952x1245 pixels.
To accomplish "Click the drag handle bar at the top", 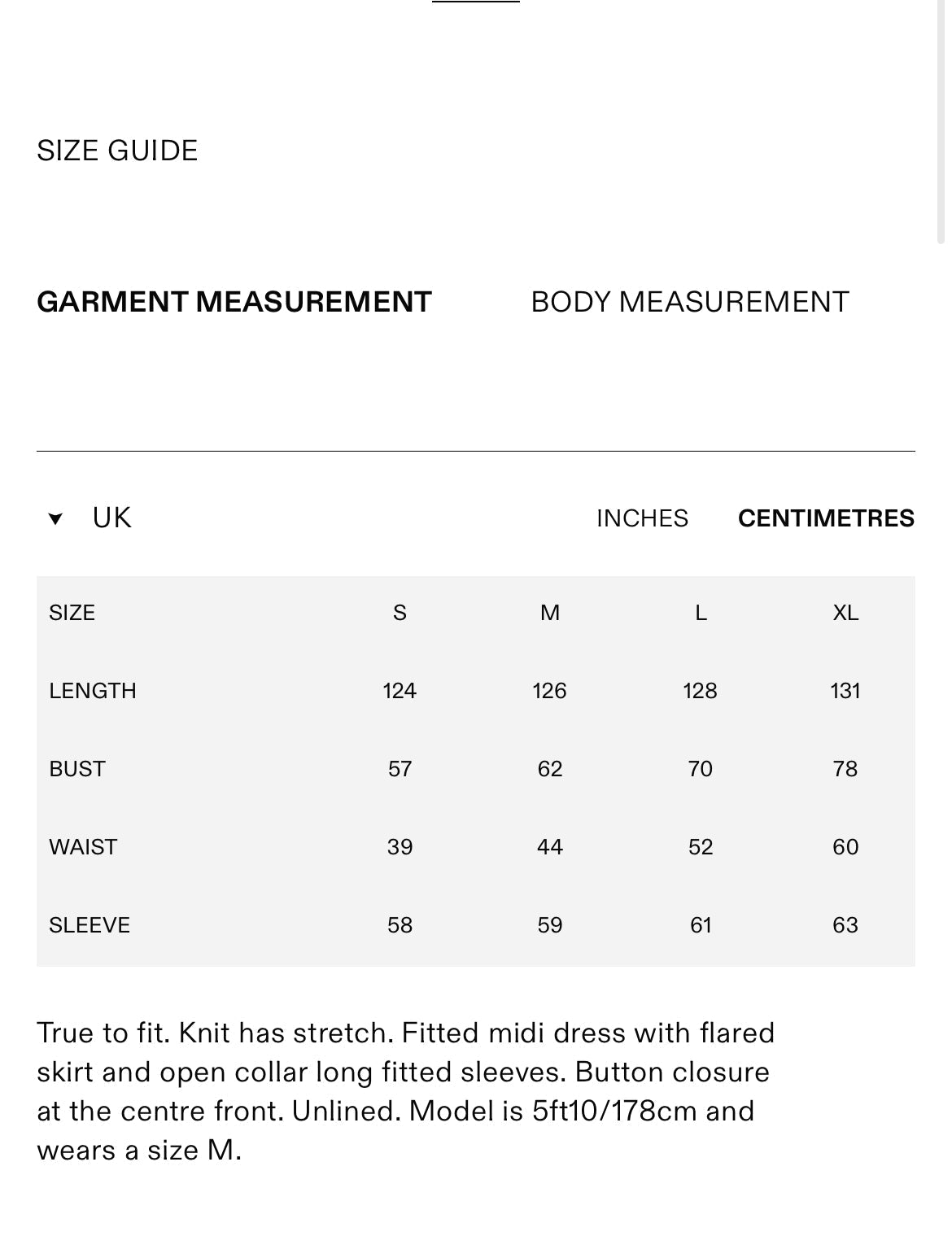I will (x=476, y=2).
